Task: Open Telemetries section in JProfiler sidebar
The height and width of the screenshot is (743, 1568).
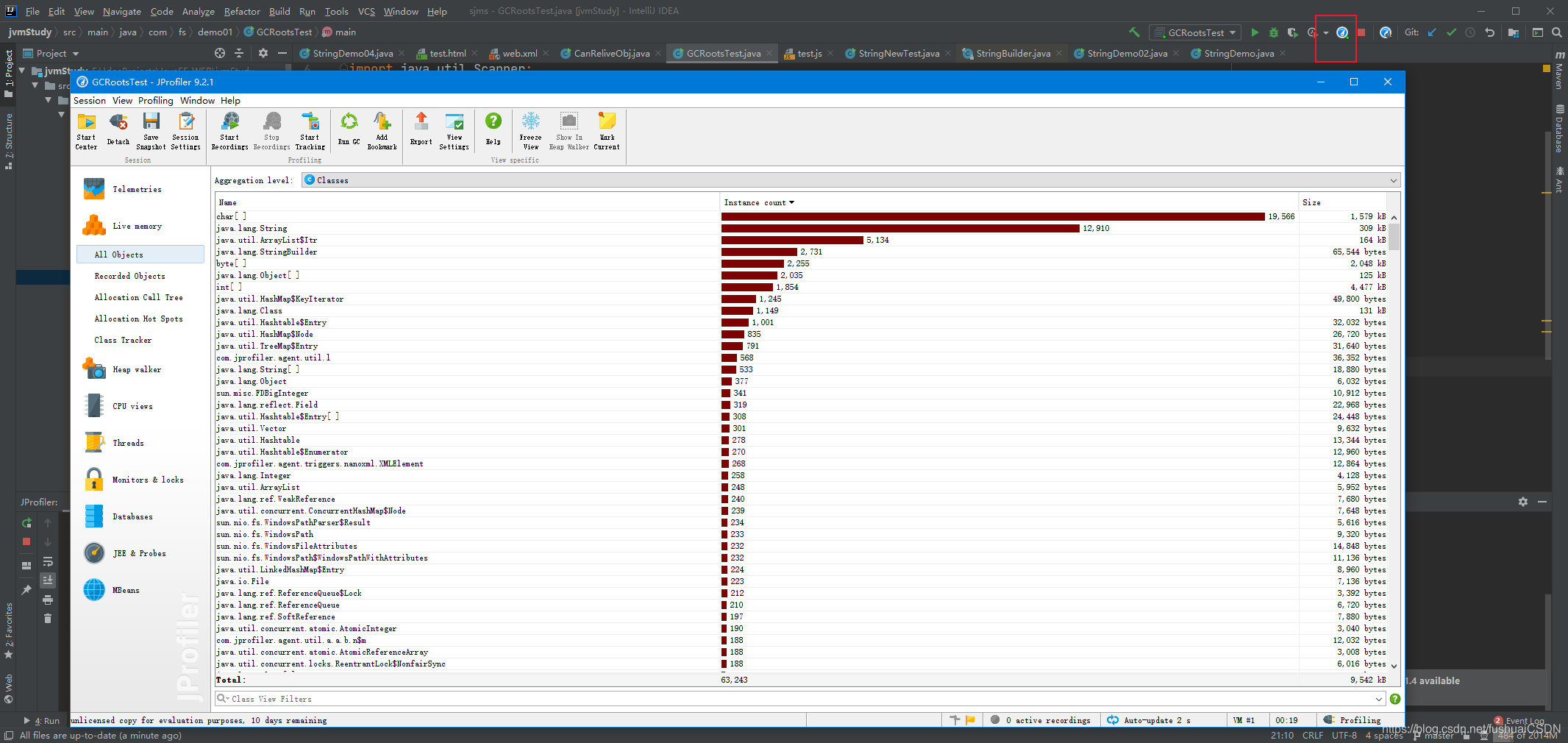Action: (137, 189)
